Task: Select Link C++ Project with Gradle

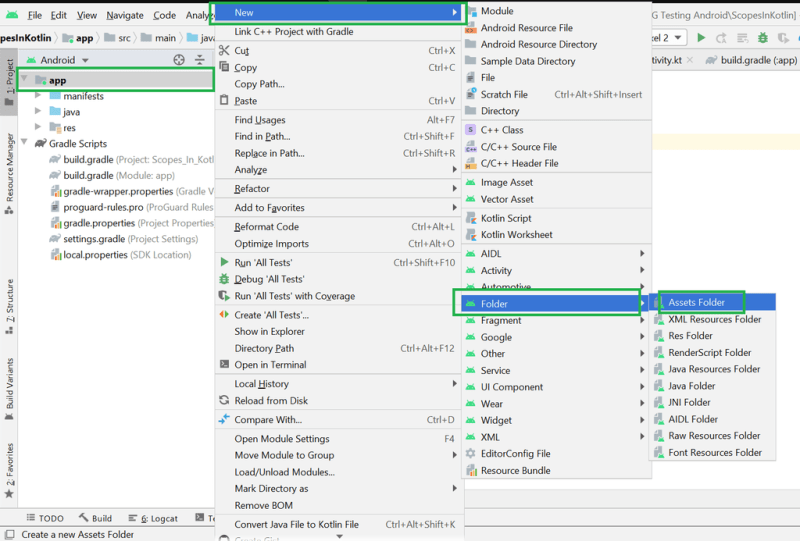Action: coord(338,32)
